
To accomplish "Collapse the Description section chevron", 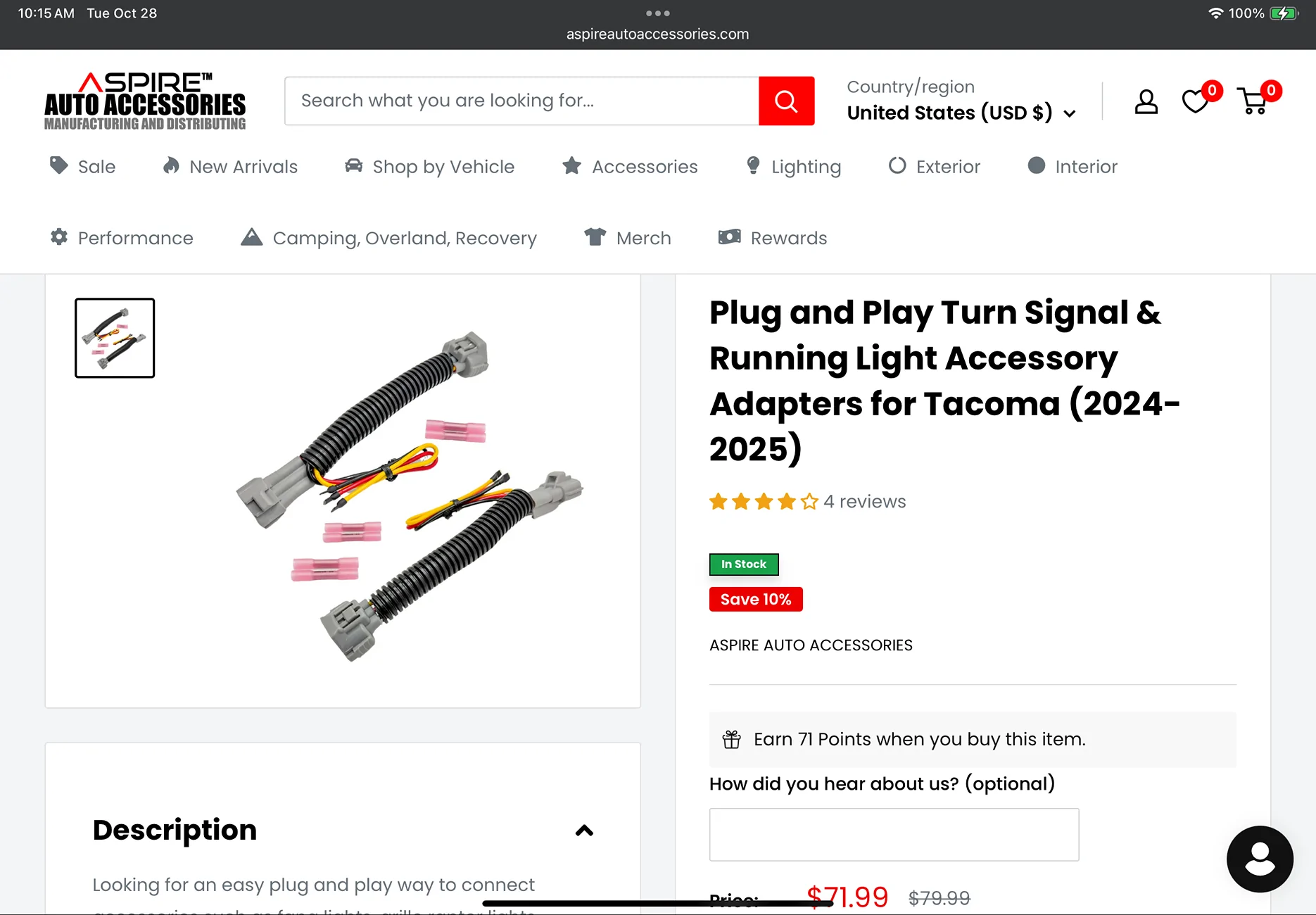I will coord(584,831).
